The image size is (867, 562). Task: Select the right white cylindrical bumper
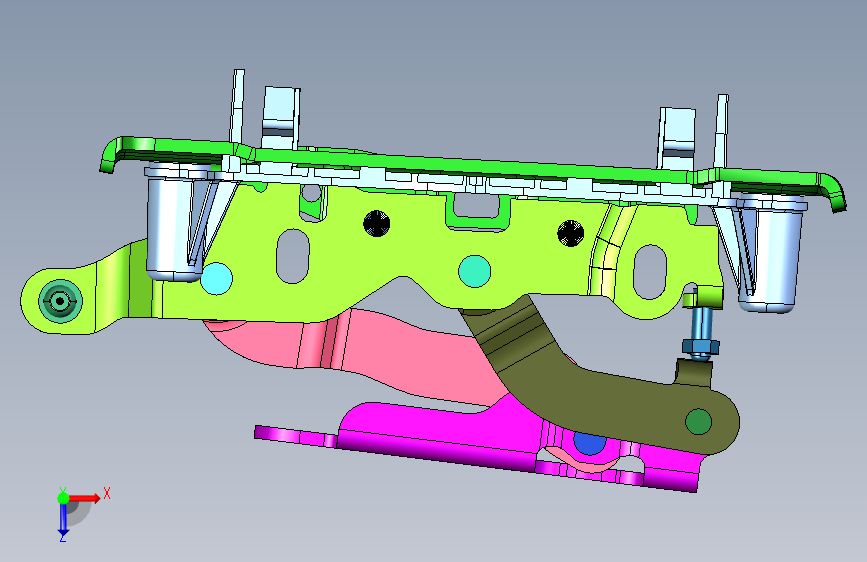[x=774, y=252]
